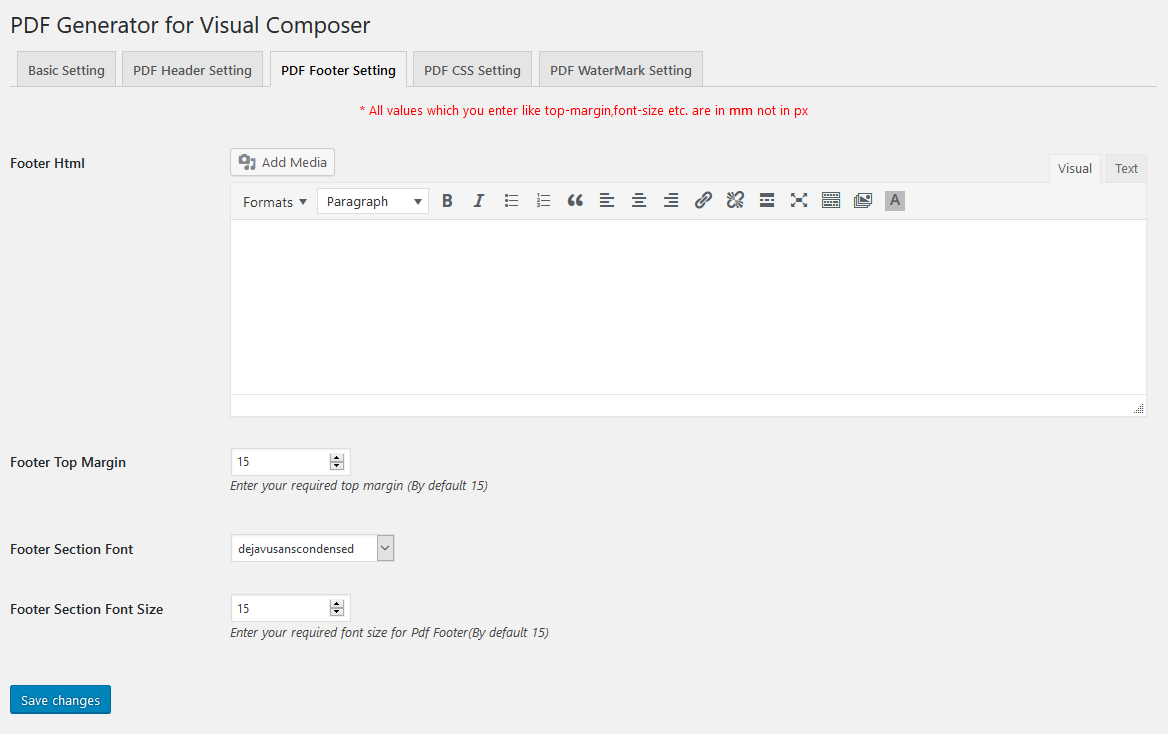Viewport: 1168px width, 734px height.
Task: Remove link from selected text
Action: [x=735, y=200]
